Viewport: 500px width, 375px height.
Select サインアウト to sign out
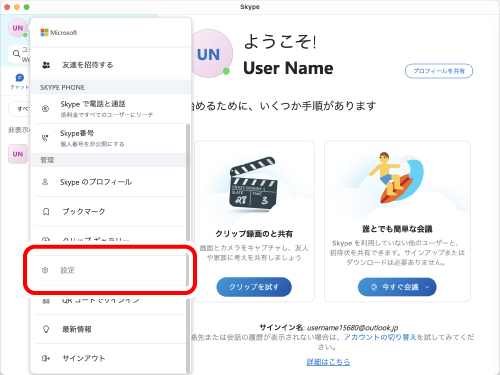coord(111,358)
